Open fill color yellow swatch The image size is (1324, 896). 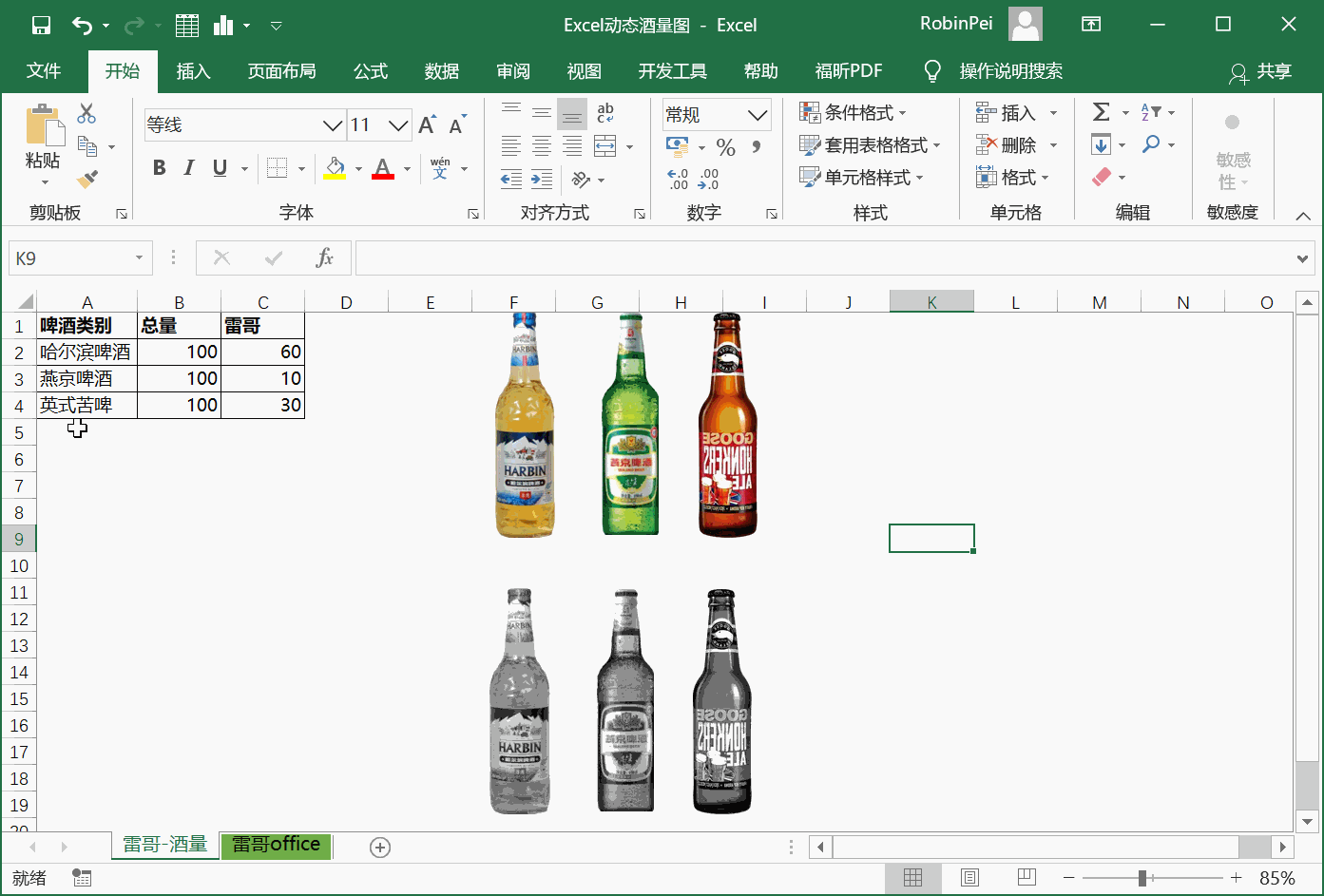pyautogui.click(x=335, y=168)
